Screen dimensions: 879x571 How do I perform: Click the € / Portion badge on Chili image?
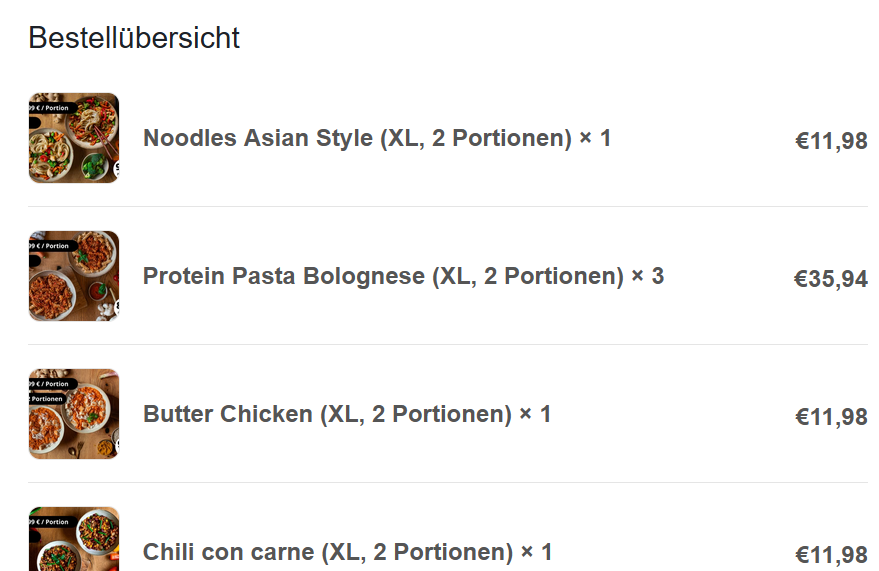click(x=52, y=522)
